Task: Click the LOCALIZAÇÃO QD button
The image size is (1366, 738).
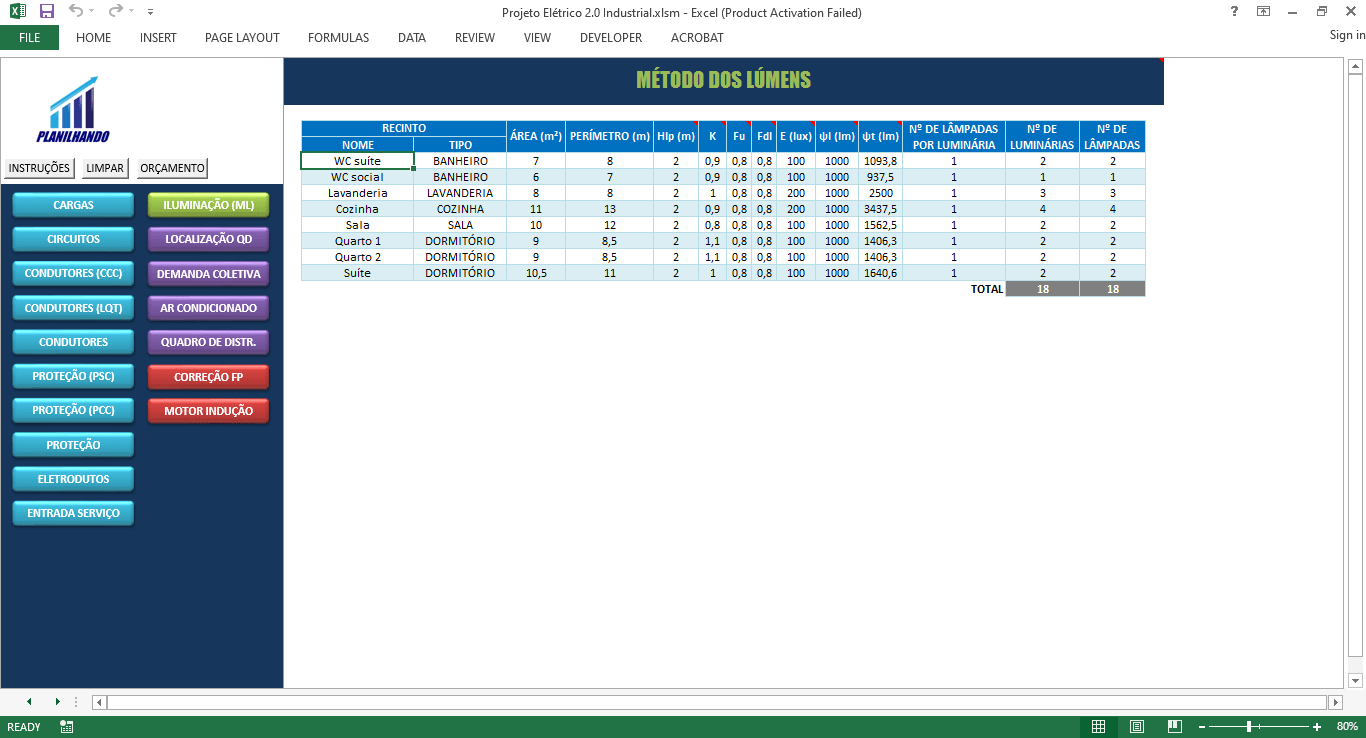Action: [x=209, y=240]
